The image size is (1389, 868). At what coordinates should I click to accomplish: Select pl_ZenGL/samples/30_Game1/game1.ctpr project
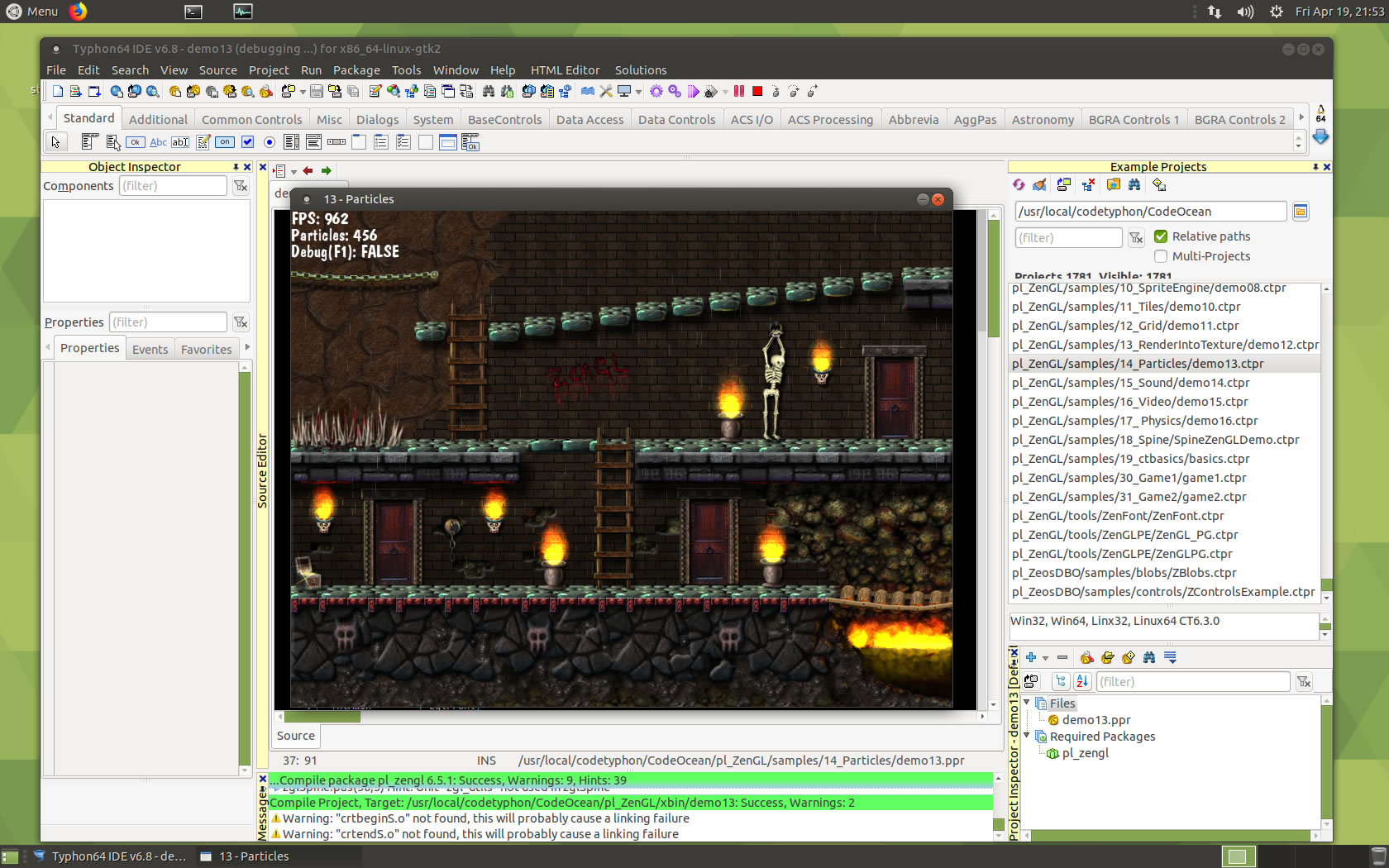[1129, 478]
